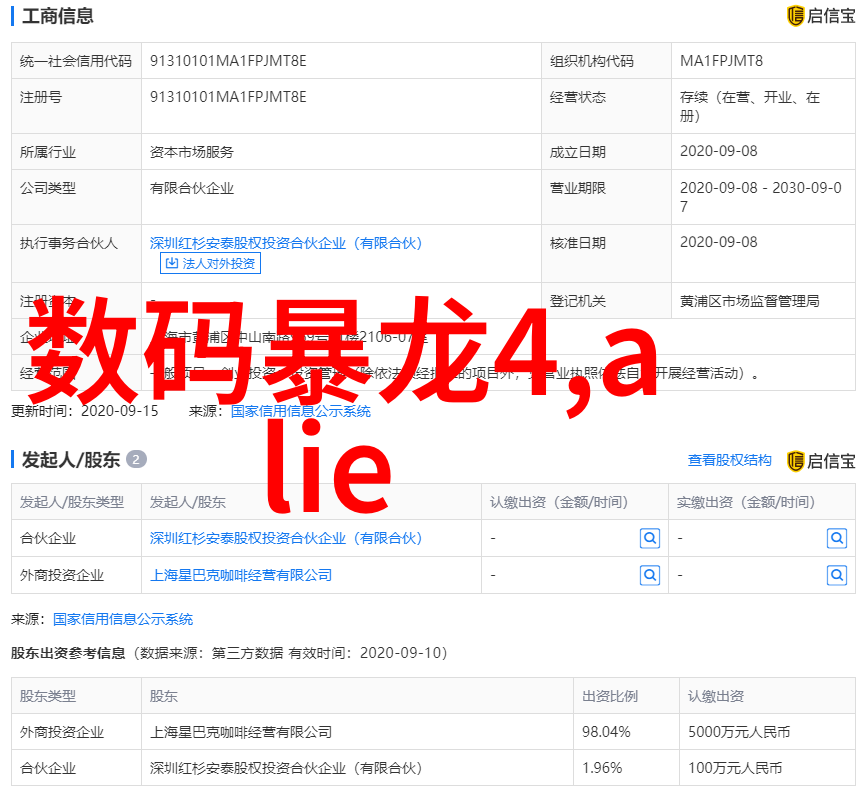Open 深圳红杉安泰 link in the 发起人/股东 table
The width and height of the screenshot is (867, 790).
tap(286, 538)
